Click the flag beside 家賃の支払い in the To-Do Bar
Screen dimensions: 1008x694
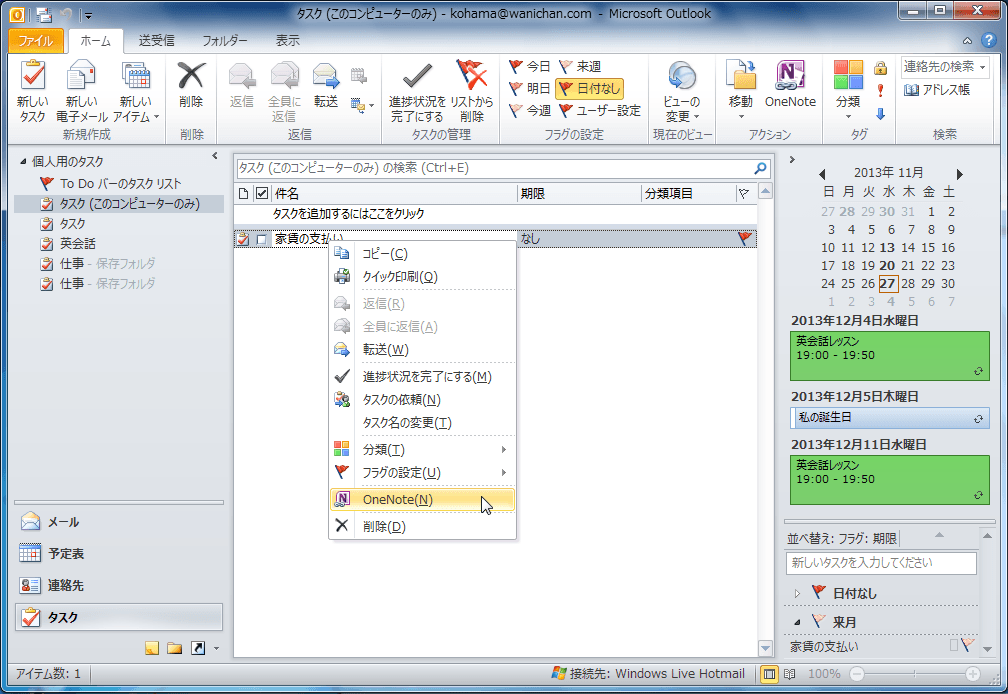[x=968, y=644]
